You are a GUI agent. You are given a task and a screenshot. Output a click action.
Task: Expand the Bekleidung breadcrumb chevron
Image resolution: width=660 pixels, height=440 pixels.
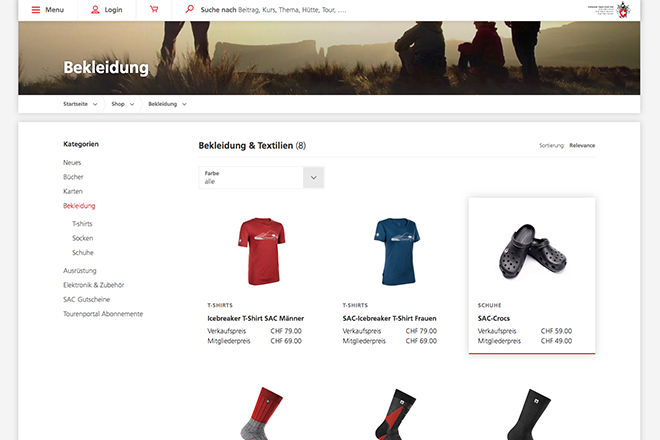pyautogui.click(x=184, y=104)
